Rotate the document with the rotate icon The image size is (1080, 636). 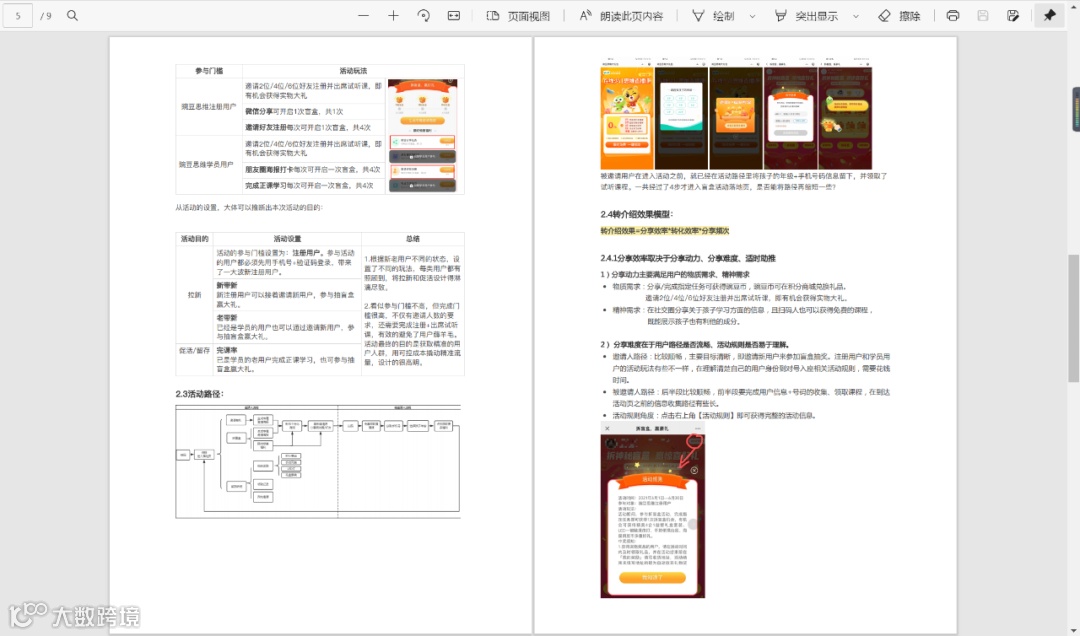pyautogui.click(x=424, y=15)
